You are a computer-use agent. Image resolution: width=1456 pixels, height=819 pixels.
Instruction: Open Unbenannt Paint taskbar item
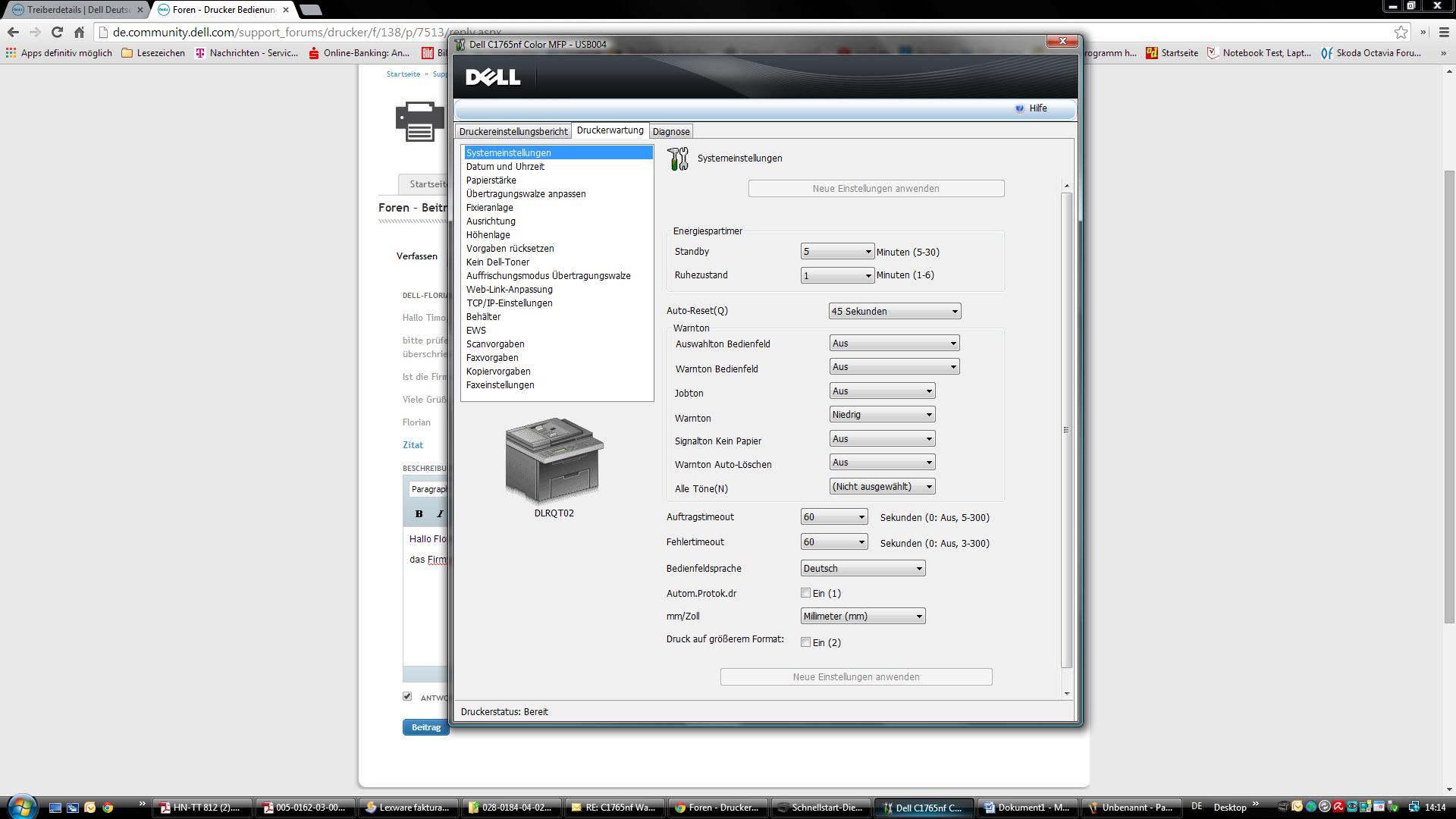[x=1130, y=808]
